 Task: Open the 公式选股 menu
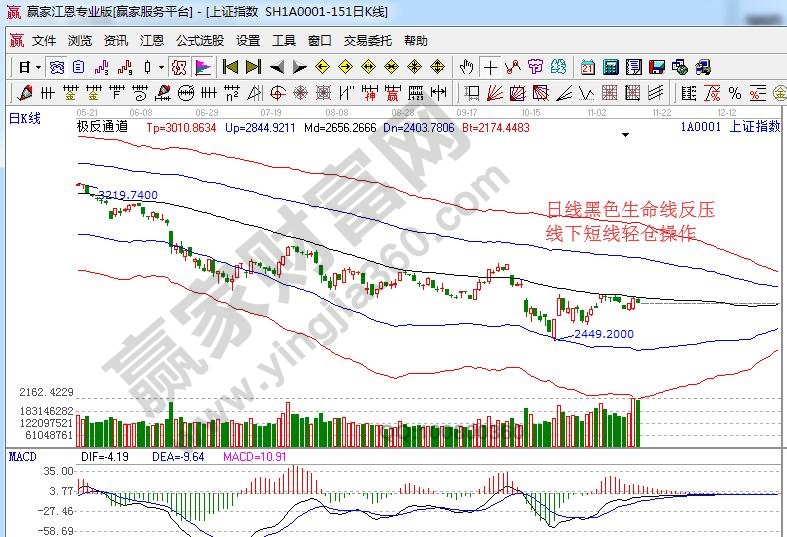click(200, 41)
